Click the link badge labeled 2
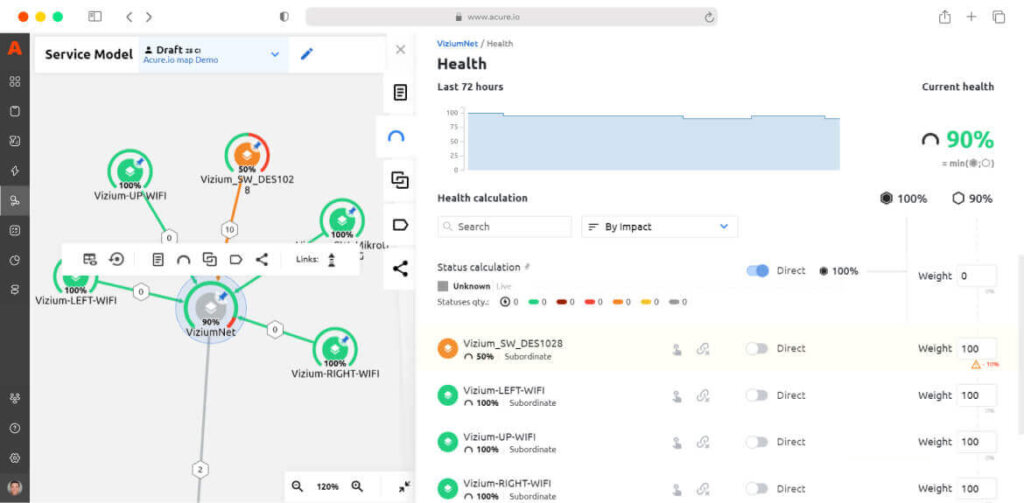The height and width of the screenshot is (503, 1024). point(200,469)
